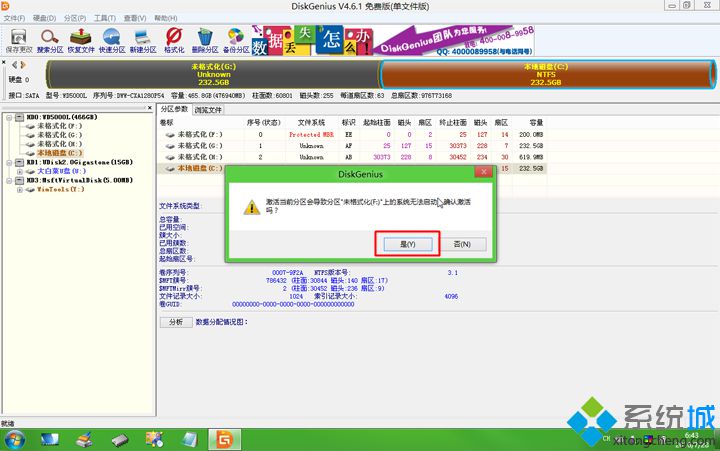The image size is (720, 451).
Task: Switch to the 分区参数 tab
Action: click(174, 109)
